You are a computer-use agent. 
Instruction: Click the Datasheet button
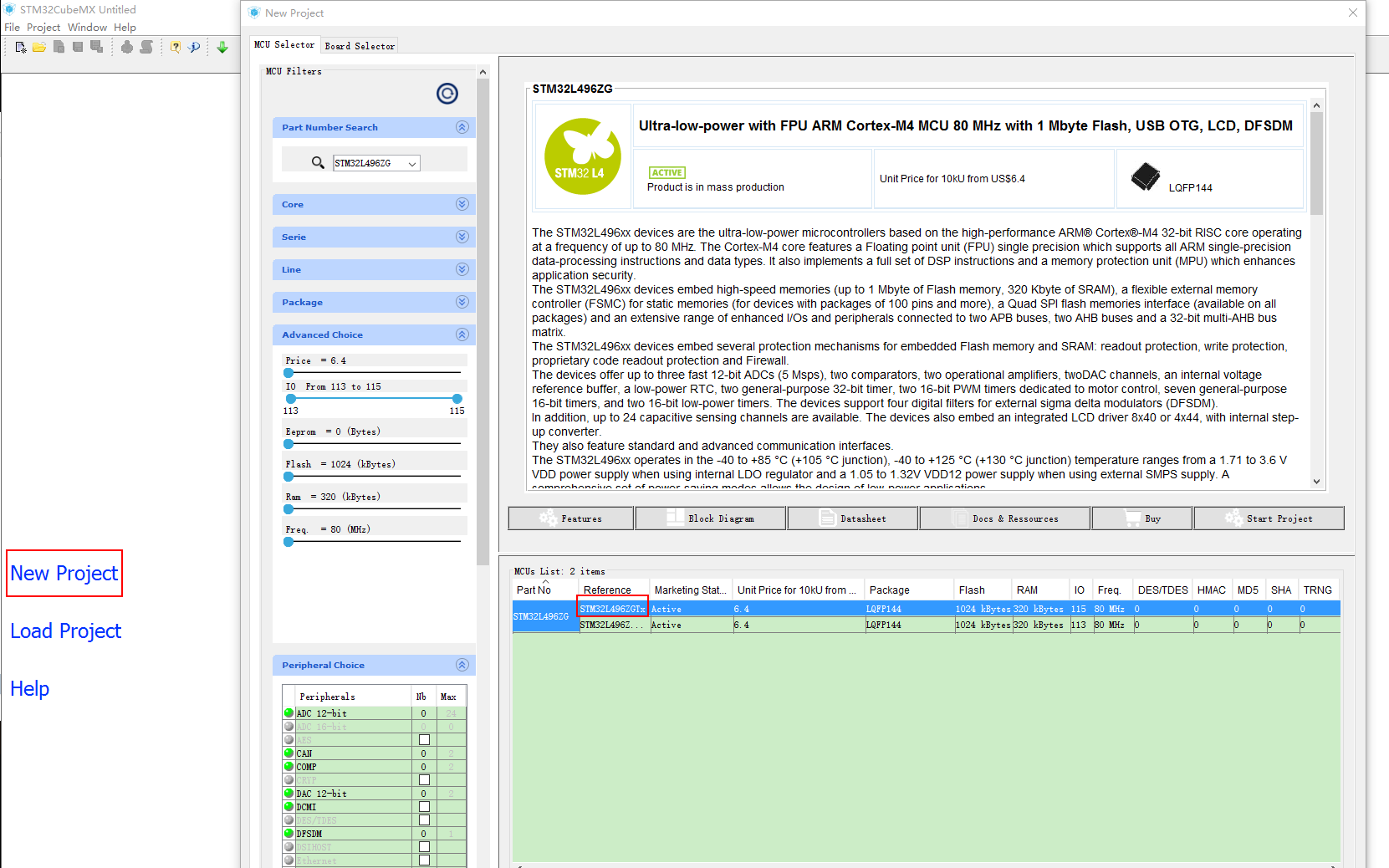click(853, 518)
